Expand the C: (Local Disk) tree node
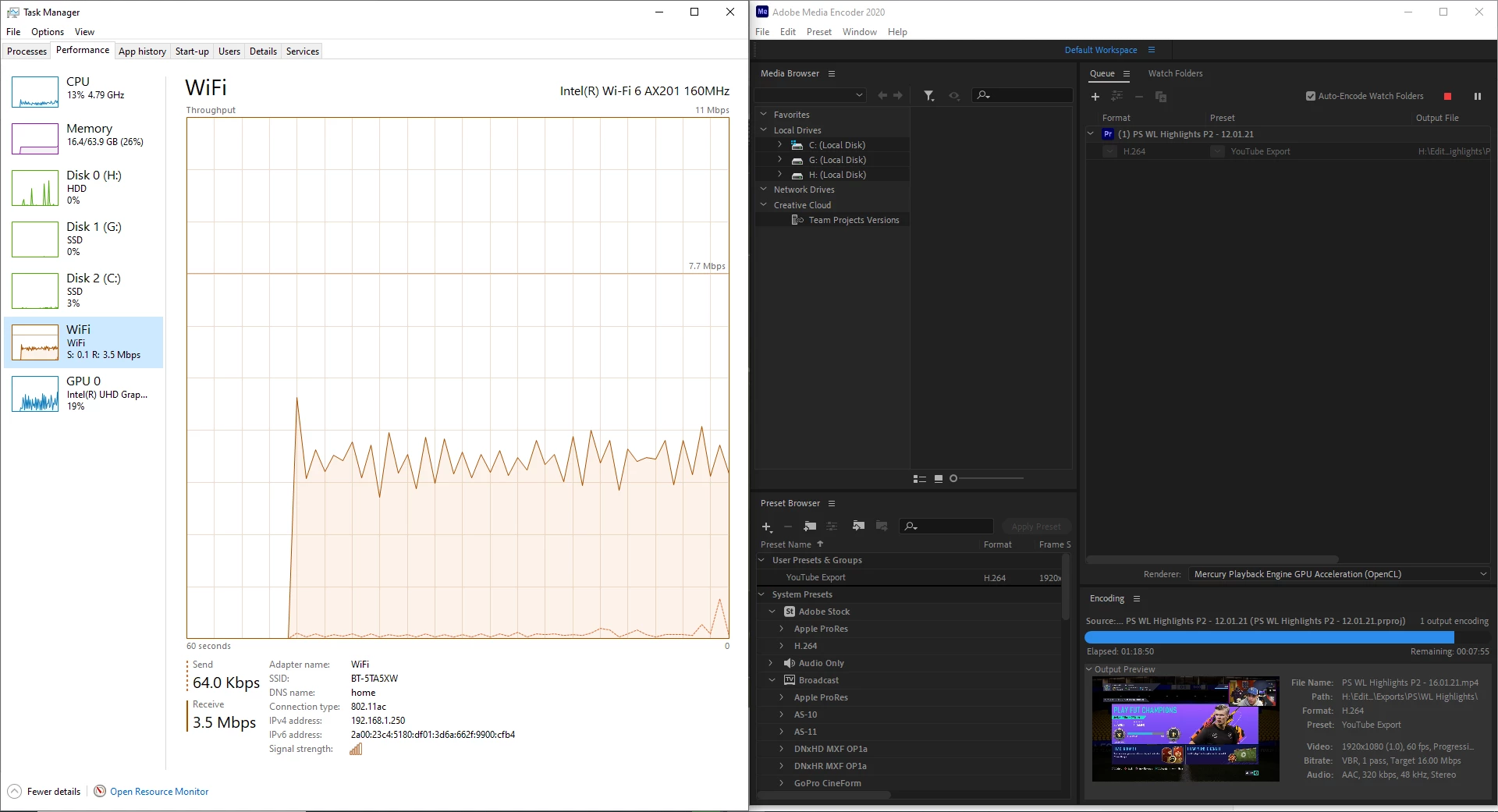 click(x=779, y=144)
